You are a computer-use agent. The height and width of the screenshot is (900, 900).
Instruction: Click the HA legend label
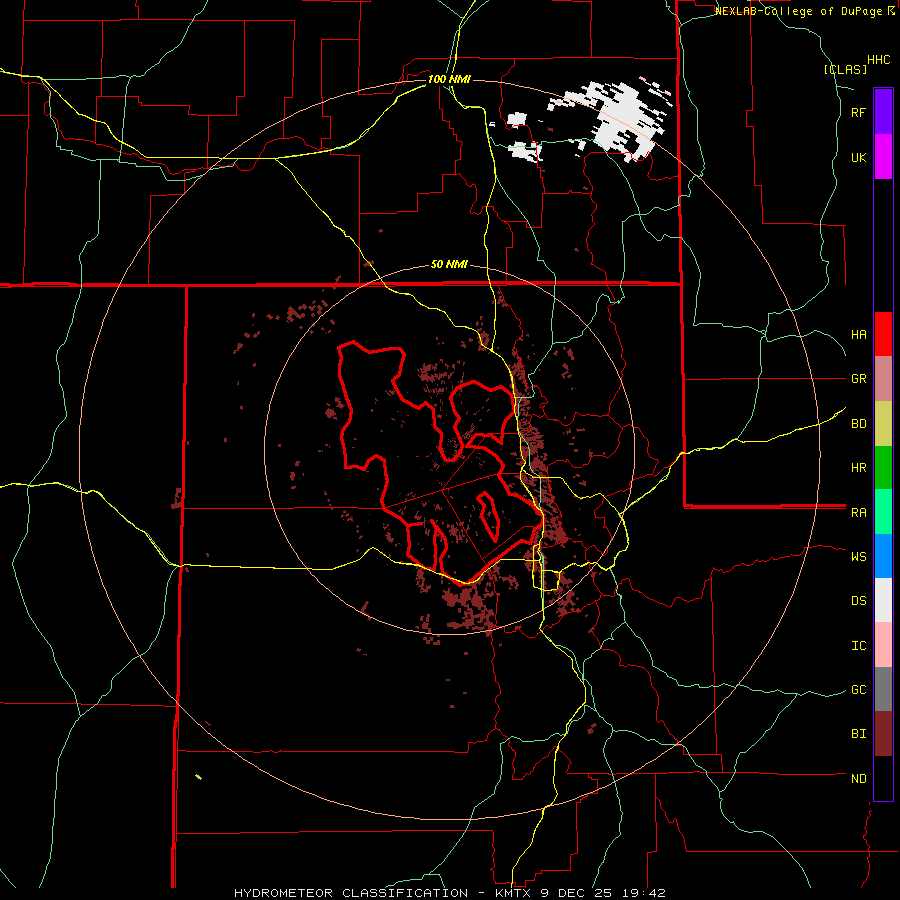(858, 335)
